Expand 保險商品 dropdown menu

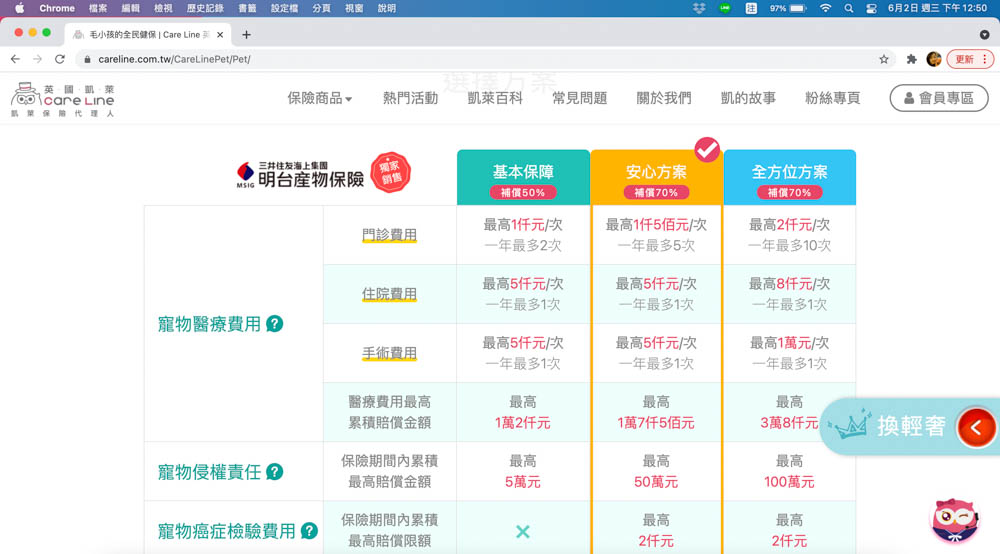[x=320, y=98]
